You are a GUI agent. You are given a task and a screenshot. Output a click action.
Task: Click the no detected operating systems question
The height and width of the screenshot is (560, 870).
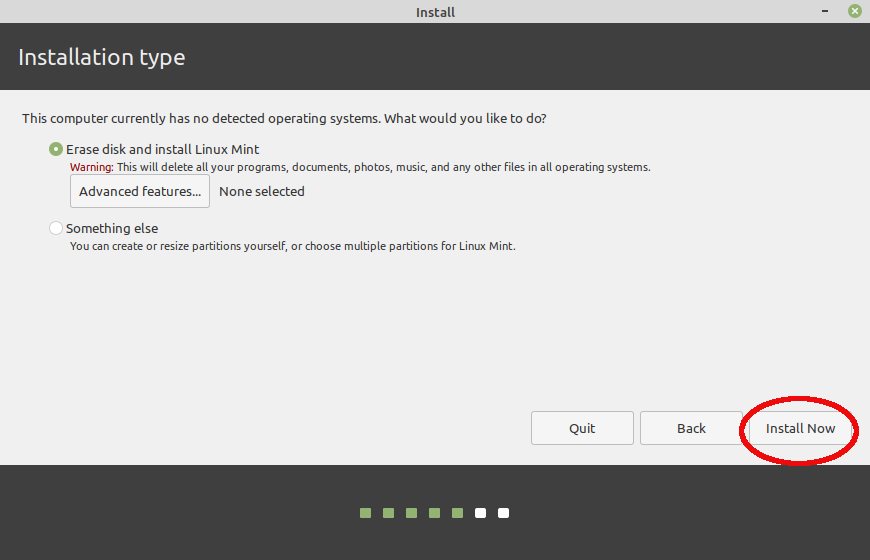tap(284, 118)
